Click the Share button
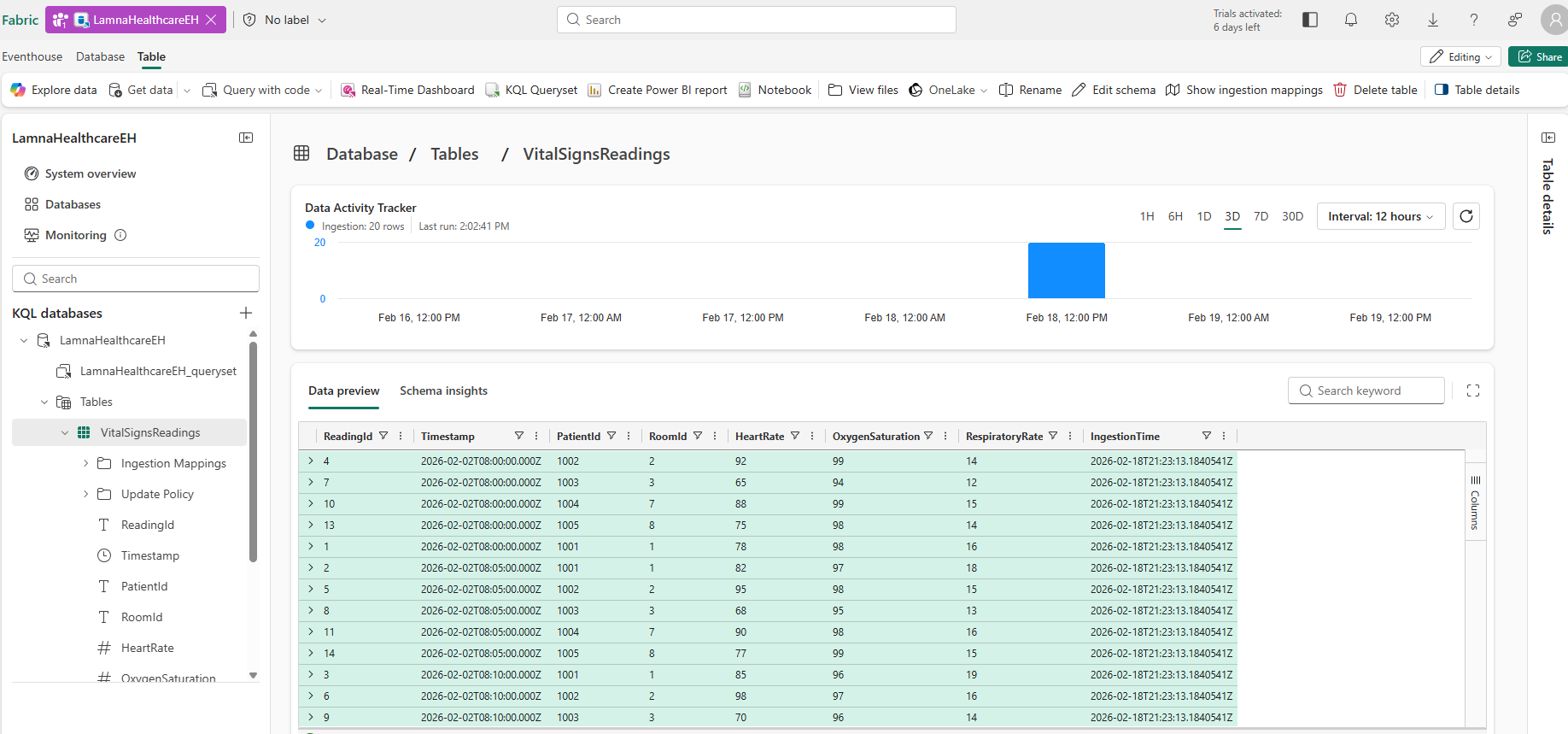This screenshot has height=734, width=1568. [x=1540, y=57]
